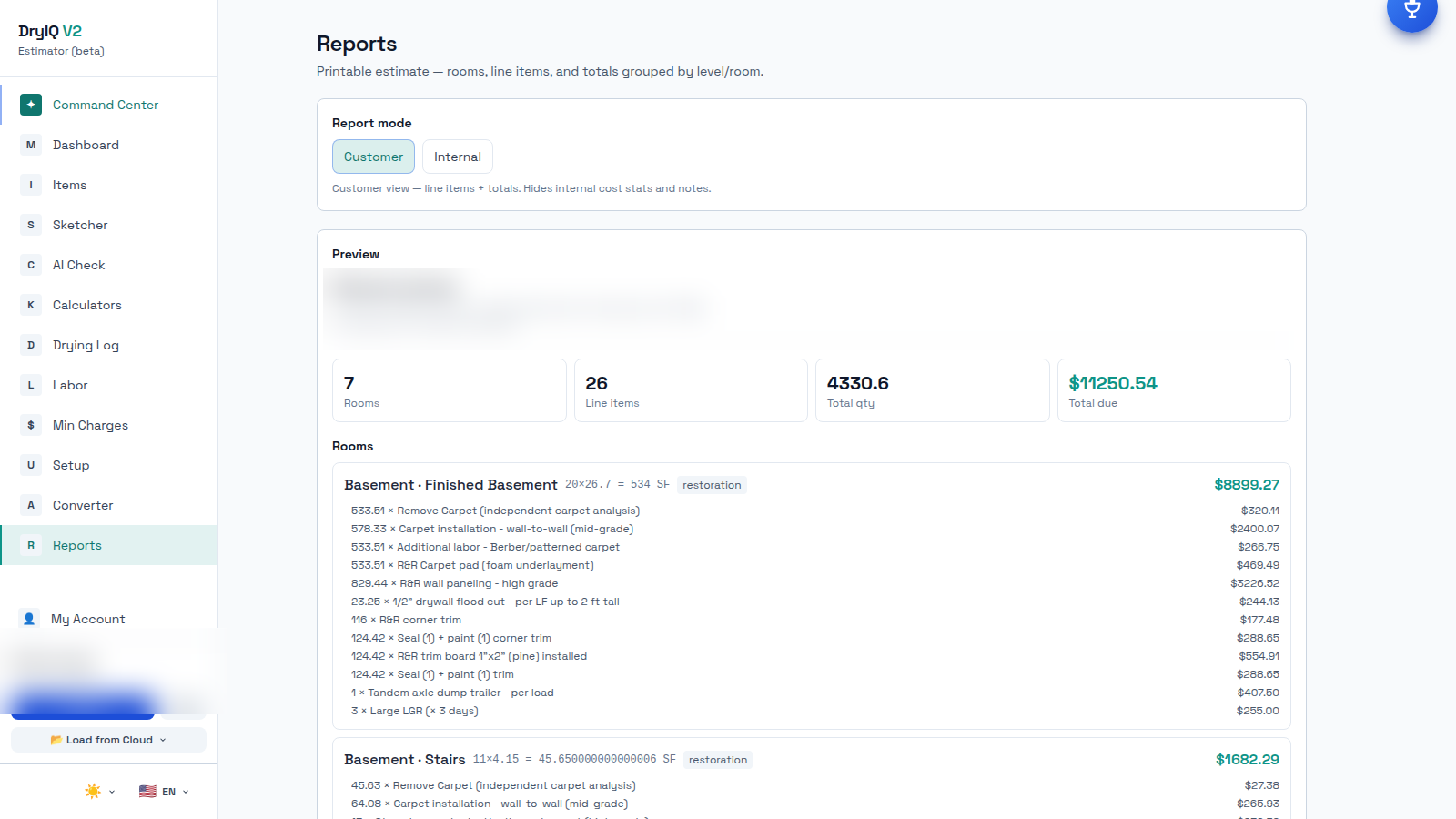
Task: Select Customer report mode
Action: 373,157
